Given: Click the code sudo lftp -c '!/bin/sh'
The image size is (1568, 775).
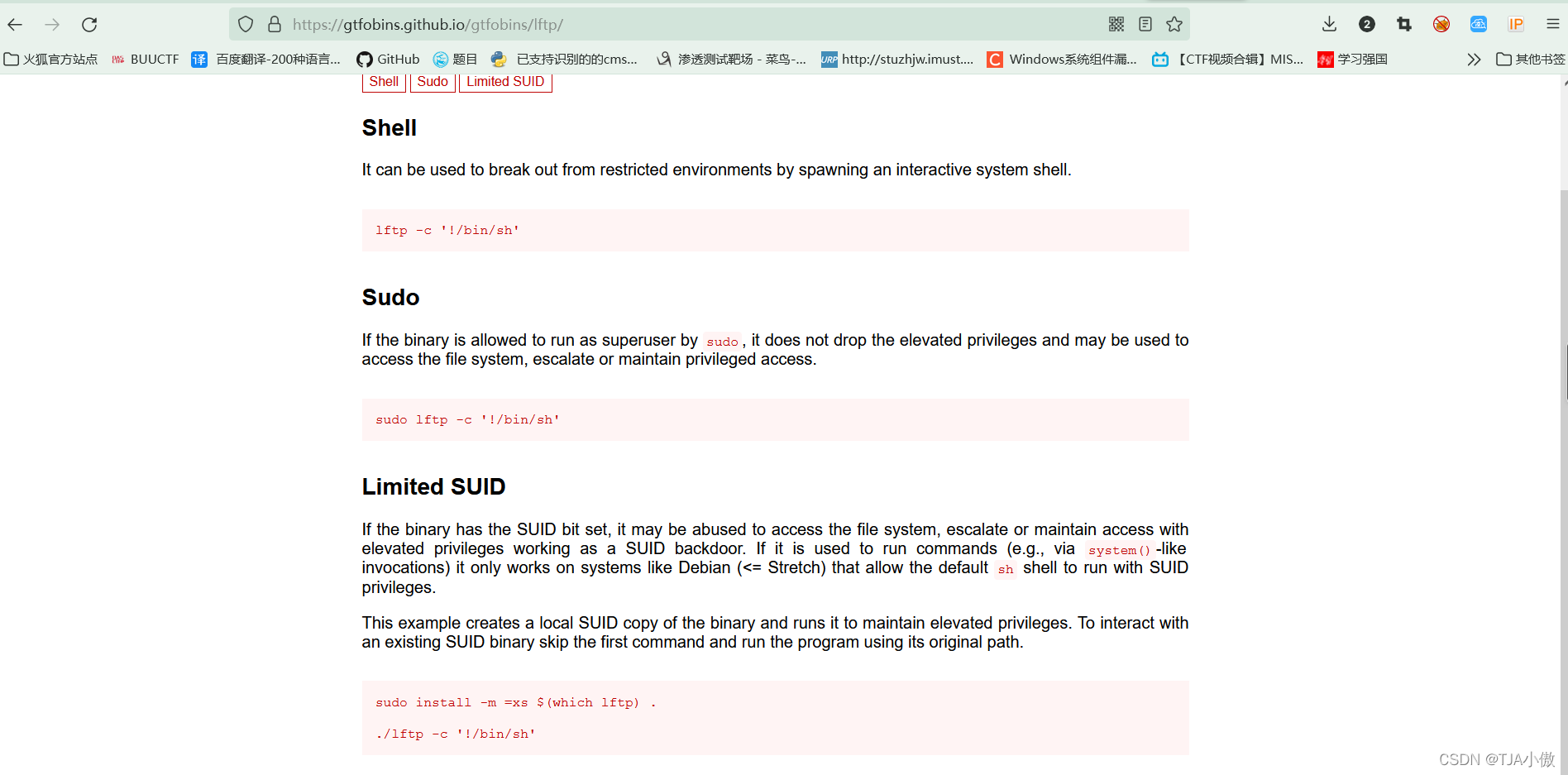Looking at the screenshot, I should pos(467,420).
